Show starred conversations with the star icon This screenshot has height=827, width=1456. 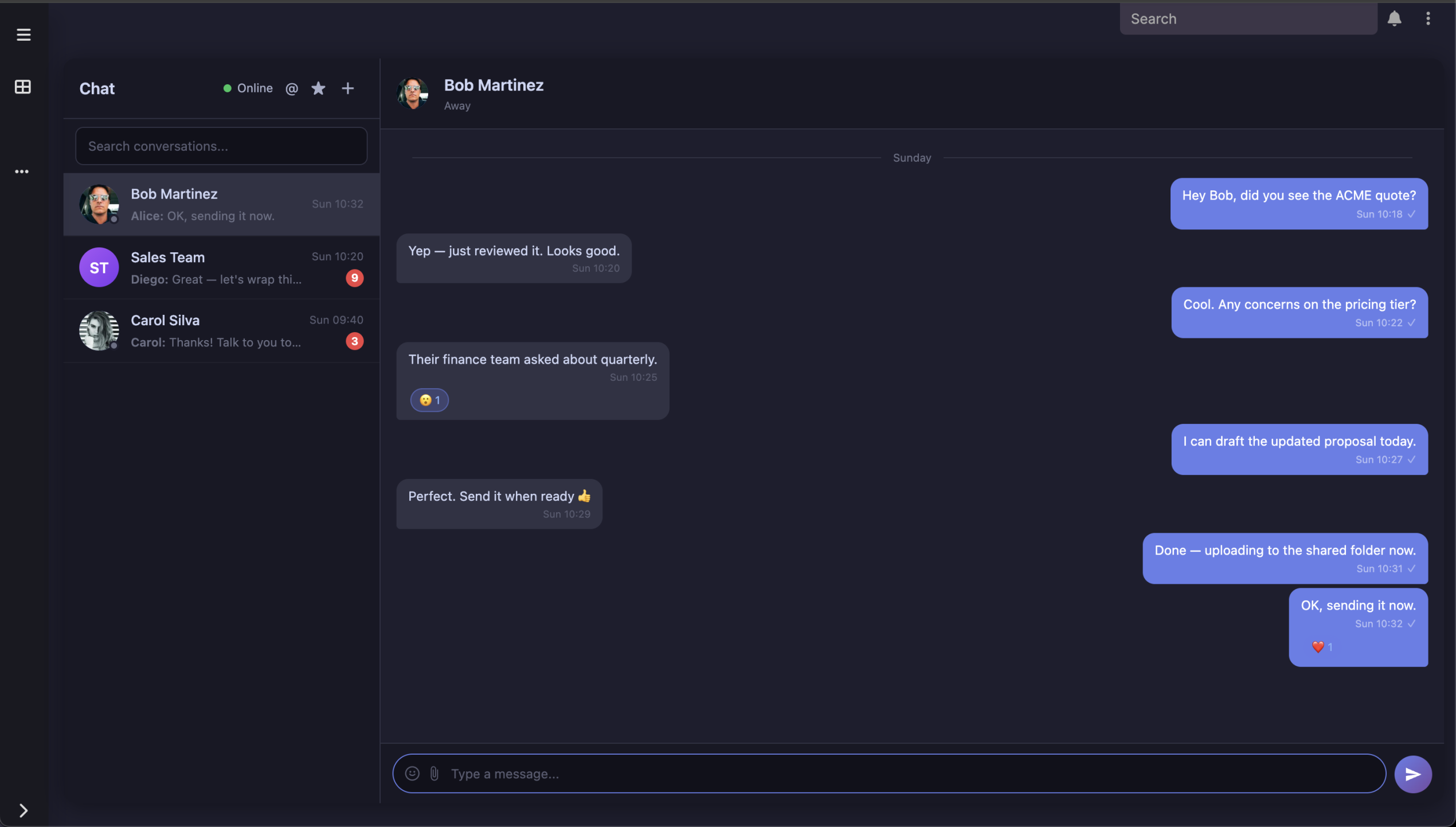[x=318, y=88]
